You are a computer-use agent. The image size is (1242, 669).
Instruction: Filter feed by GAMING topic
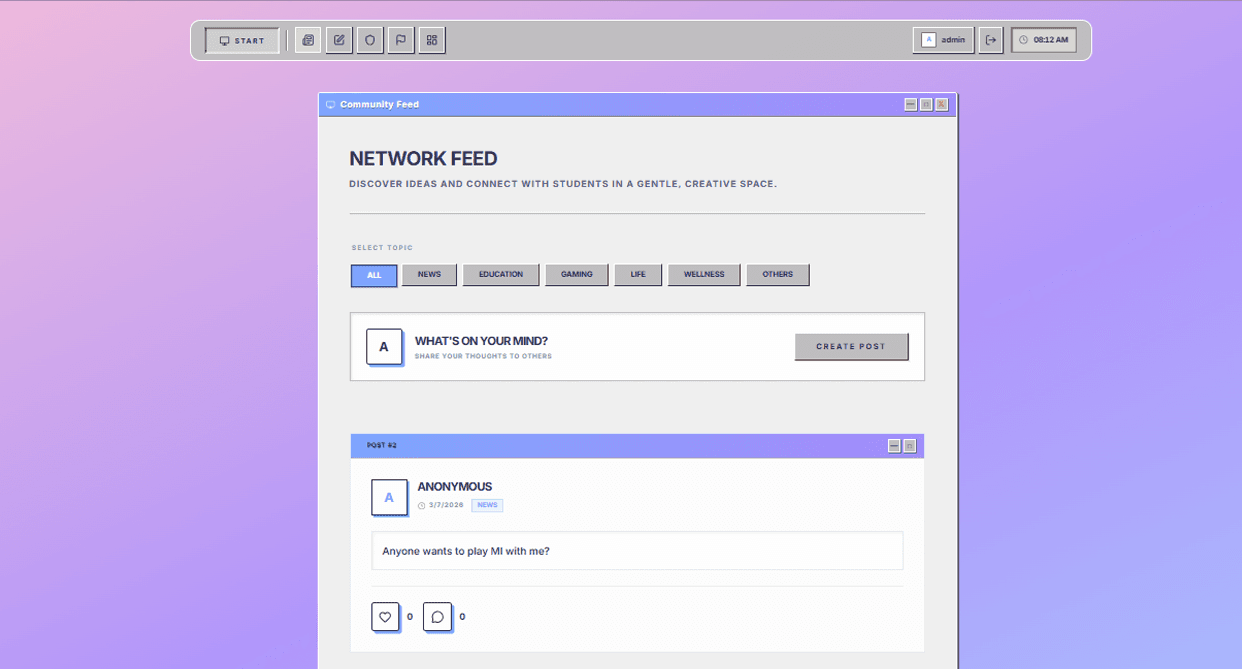577,275
